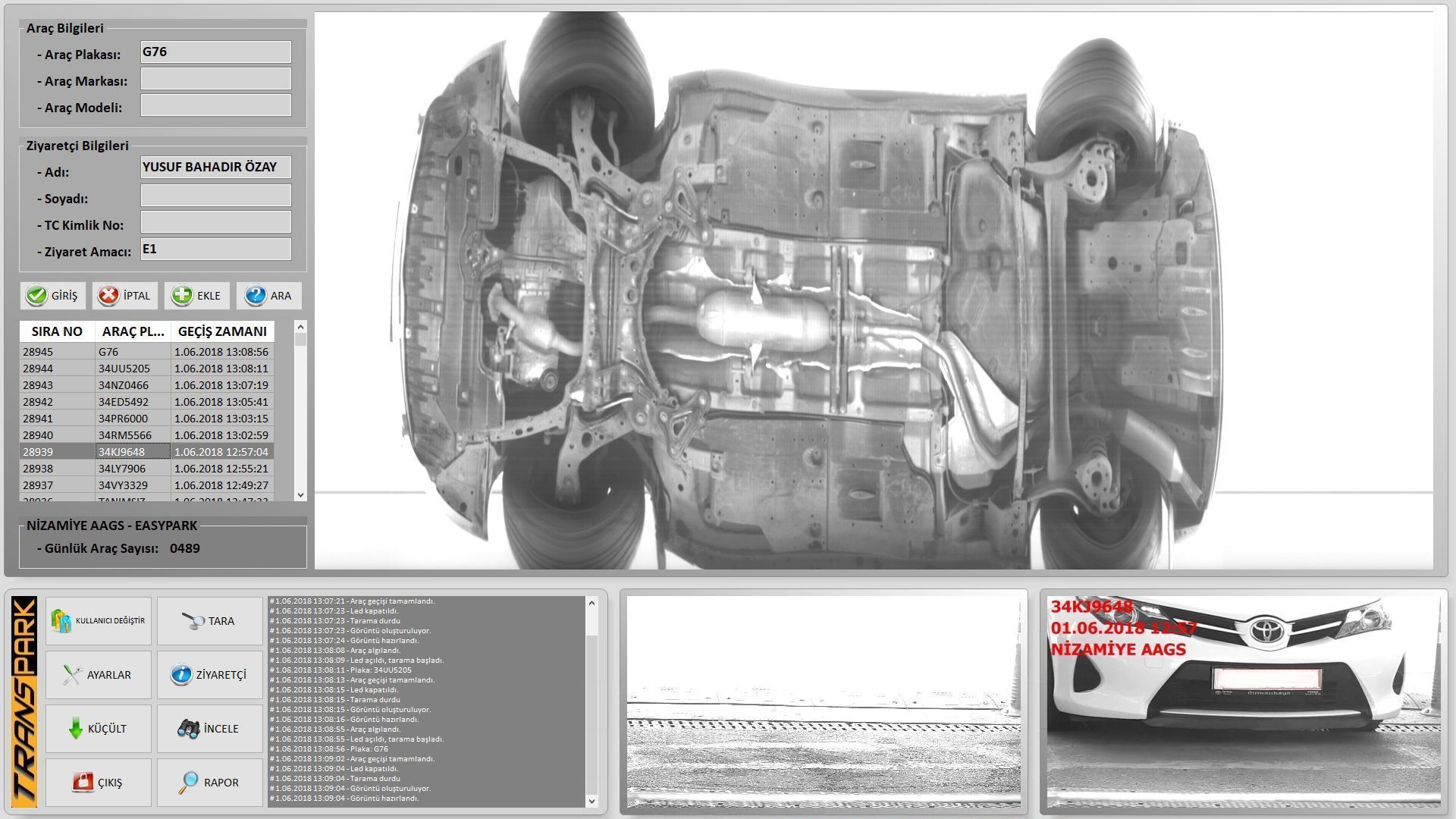Viewport: 1456px width, 819px height.
Task: Click the Araç Modeli input field
Action: [x=216, y=105]
